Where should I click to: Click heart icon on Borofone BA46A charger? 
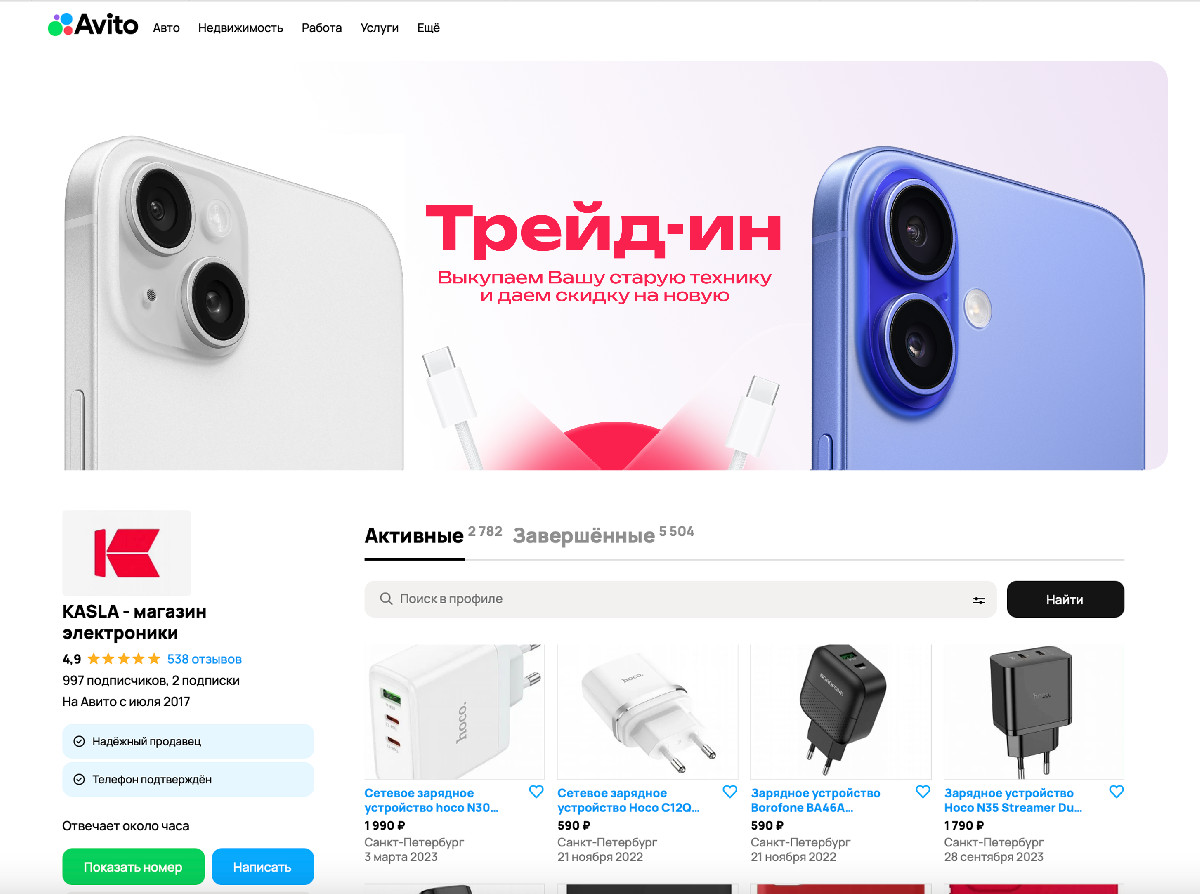click(x=923, y=792)
